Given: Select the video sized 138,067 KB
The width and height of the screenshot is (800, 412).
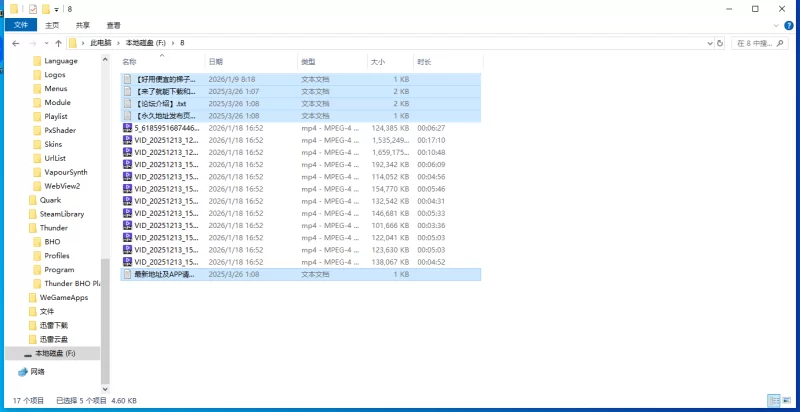Looking at the screenshot, I should pos(301,262).
